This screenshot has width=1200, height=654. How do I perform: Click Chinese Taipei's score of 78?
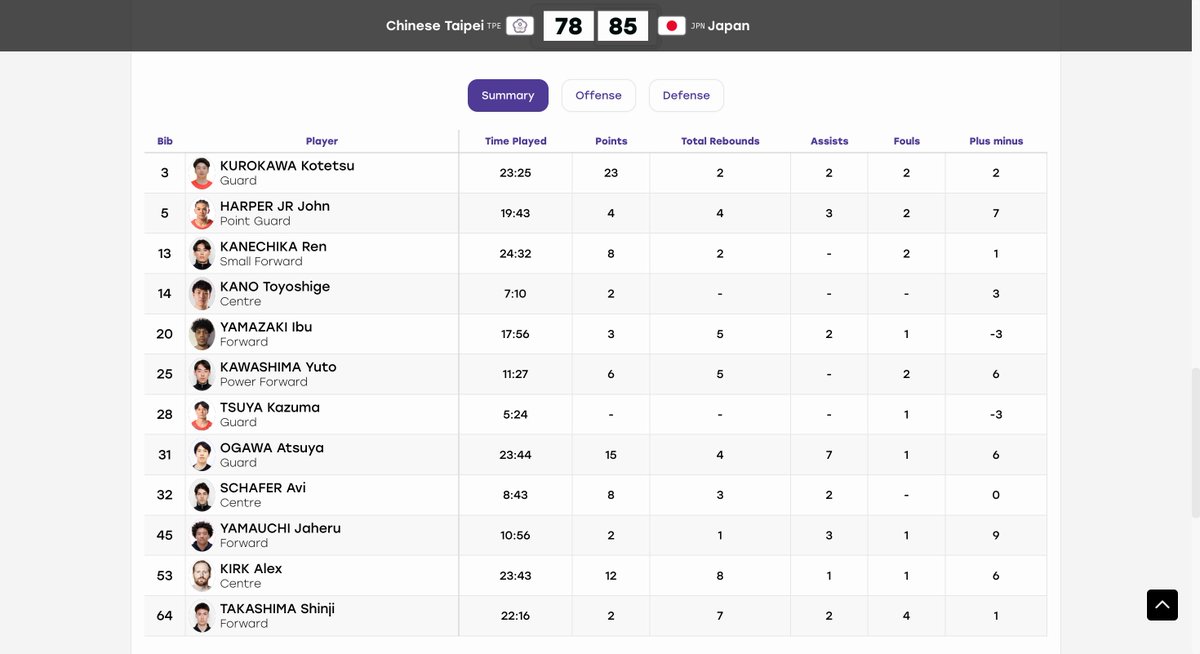[569, 26]
